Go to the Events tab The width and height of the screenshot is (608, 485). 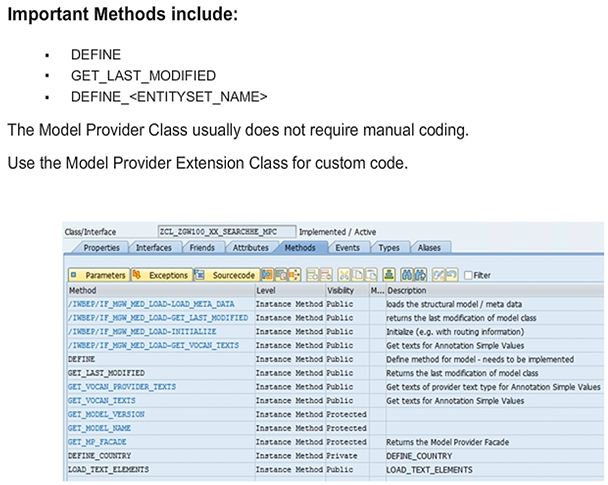click(347, 247)
